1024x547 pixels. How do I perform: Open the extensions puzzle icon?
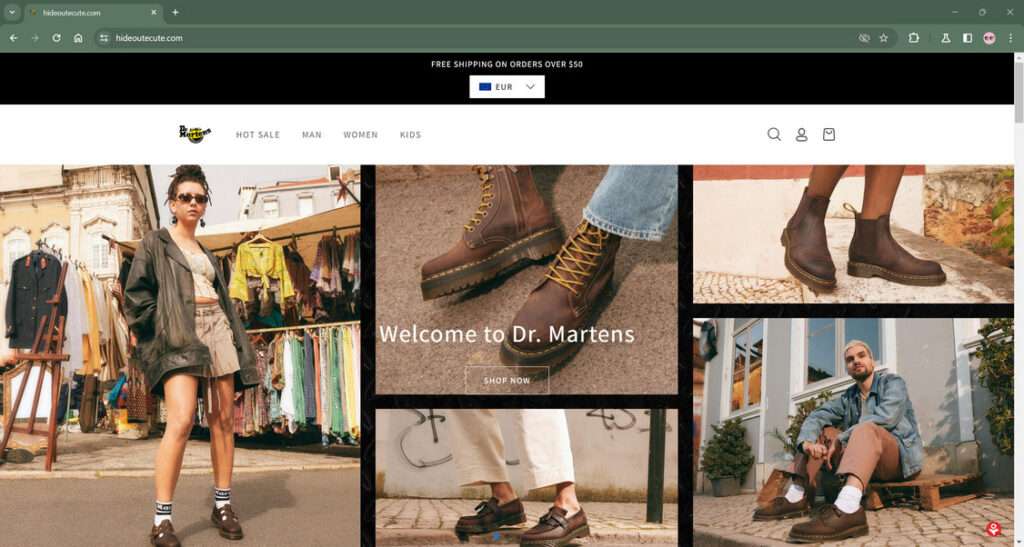coord(914,38)
